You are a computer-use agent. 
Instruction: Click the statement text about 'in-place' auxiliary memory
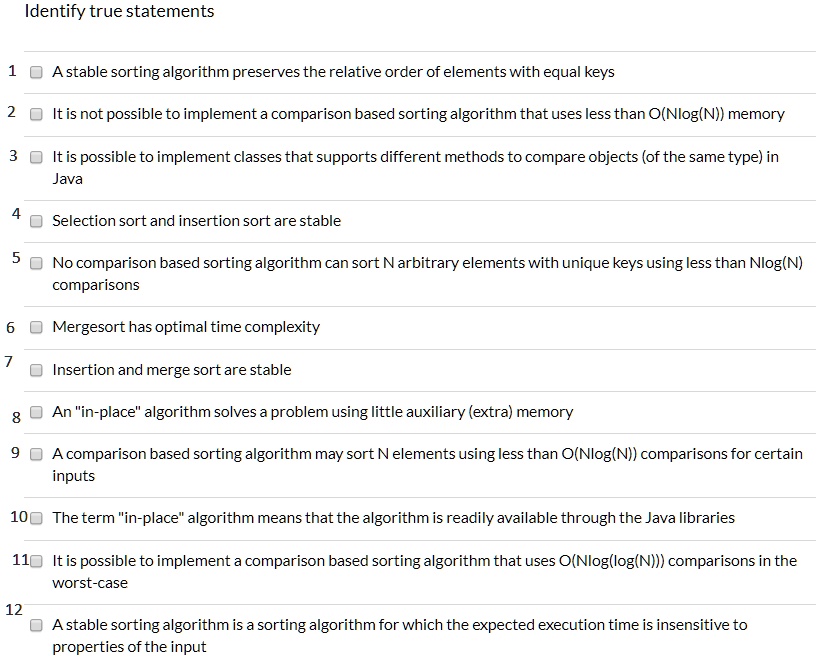[x=313, y=412]
